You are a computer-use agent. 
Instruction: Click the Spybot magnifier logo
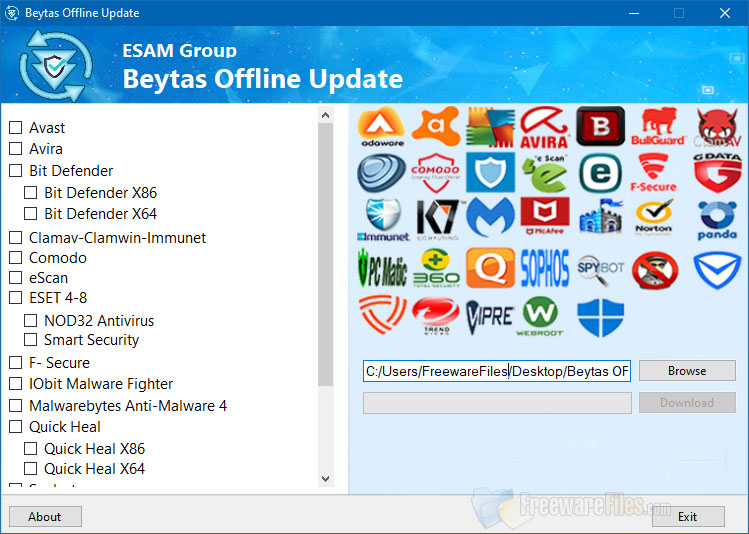pos(600,269)
